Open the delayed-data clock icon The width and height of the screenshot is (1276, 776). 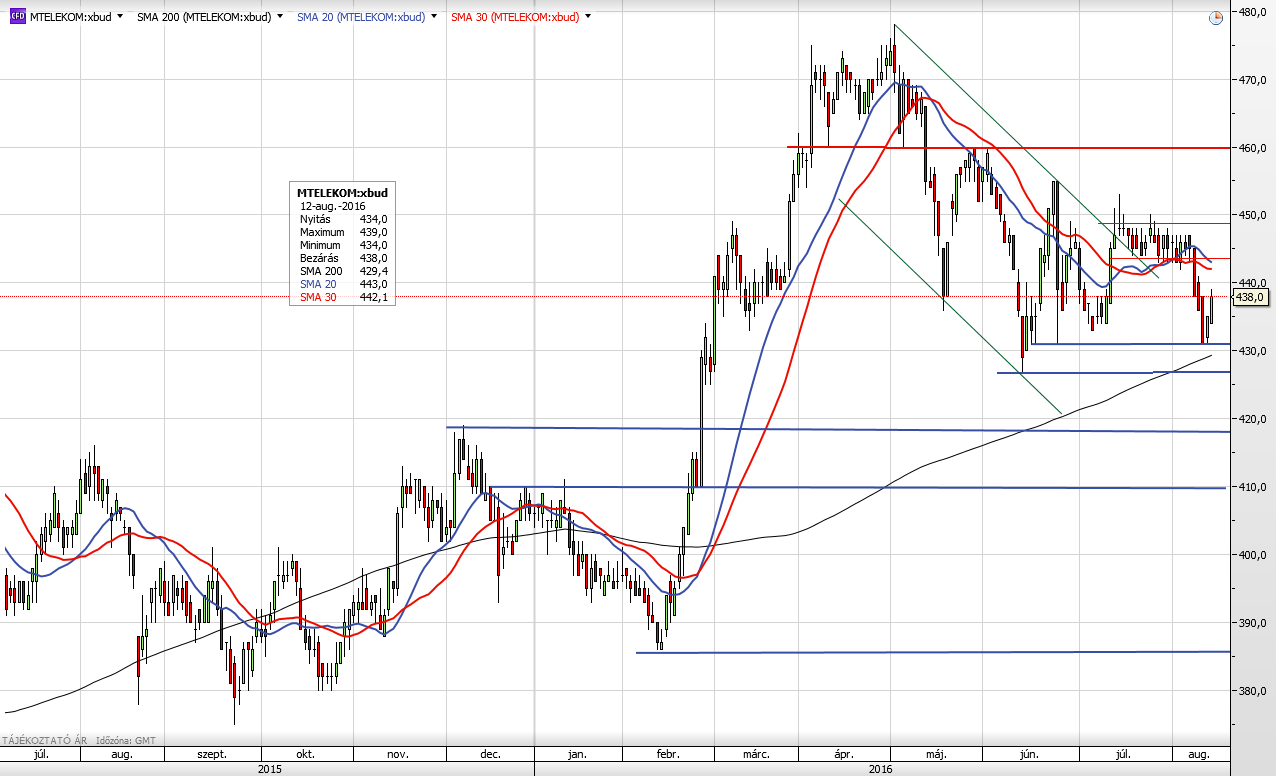(x=1216, y=17)
